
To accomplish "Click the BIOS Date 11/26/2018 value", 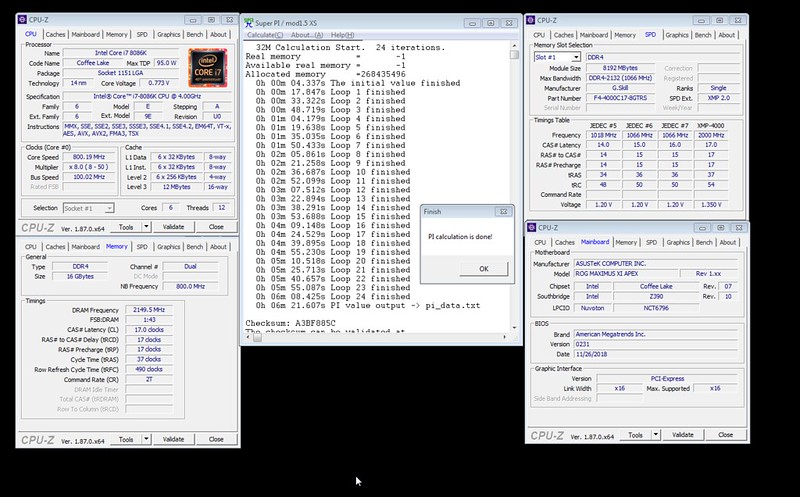I will (656, 354).
